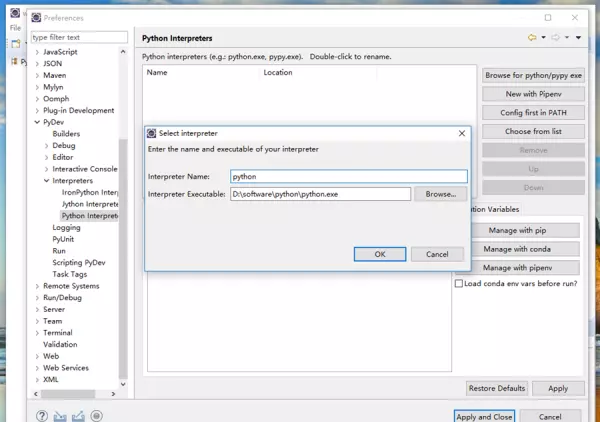Expand the Run/Debug preferences node
This screenshot has height=422, width=600.
click(37, 298)
